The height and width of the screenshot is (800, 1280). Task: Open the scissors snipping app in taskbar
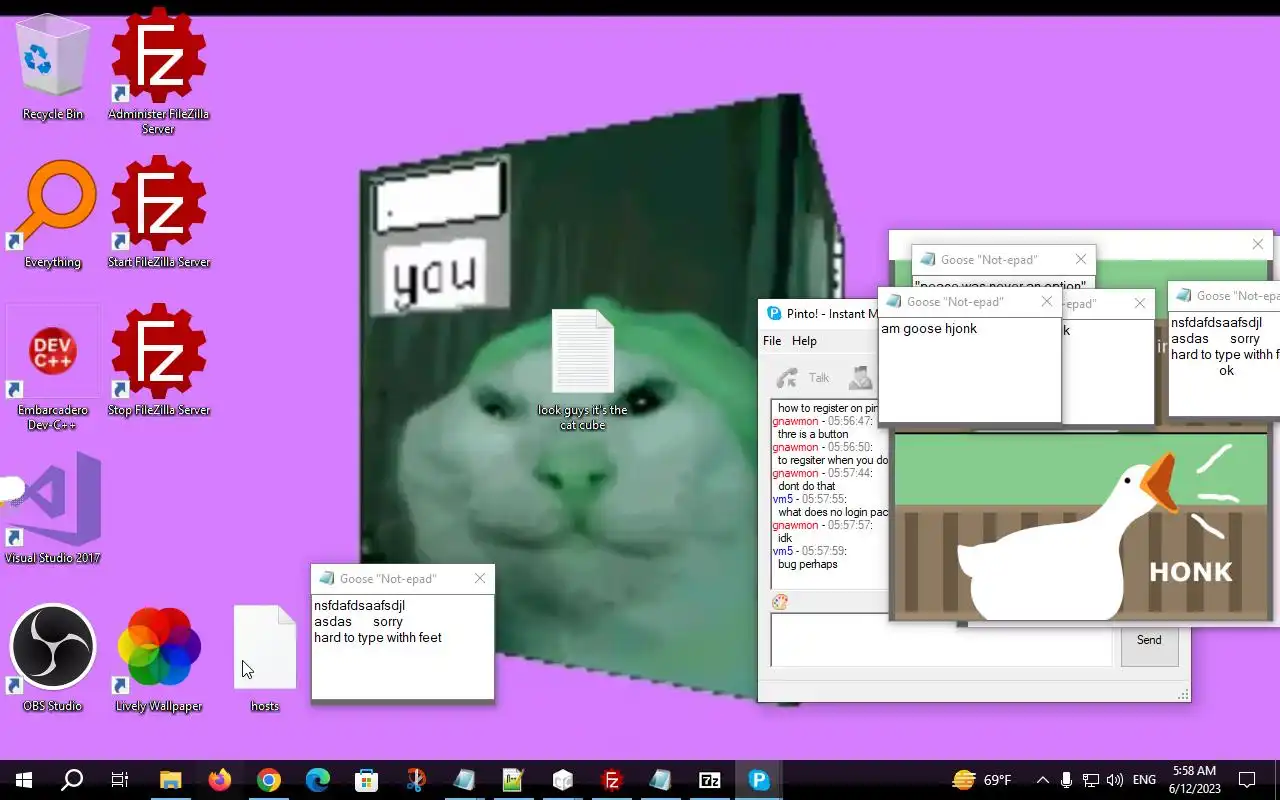tap(416, 780)
